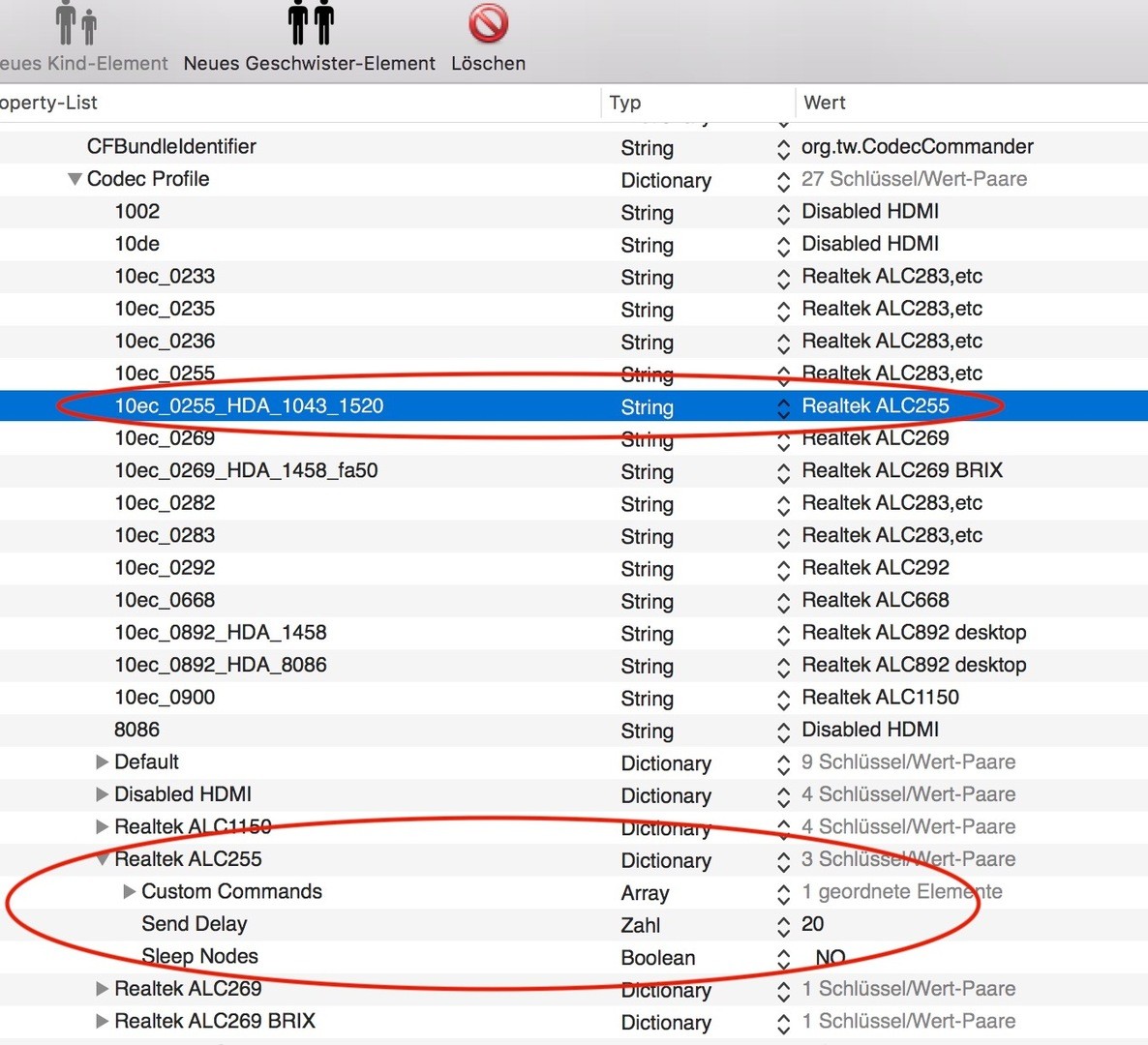Viewport: 1148px width, 1045px height.
Task: Select the 10de key row
Action: pyautogui.click(x=136, y=244)
